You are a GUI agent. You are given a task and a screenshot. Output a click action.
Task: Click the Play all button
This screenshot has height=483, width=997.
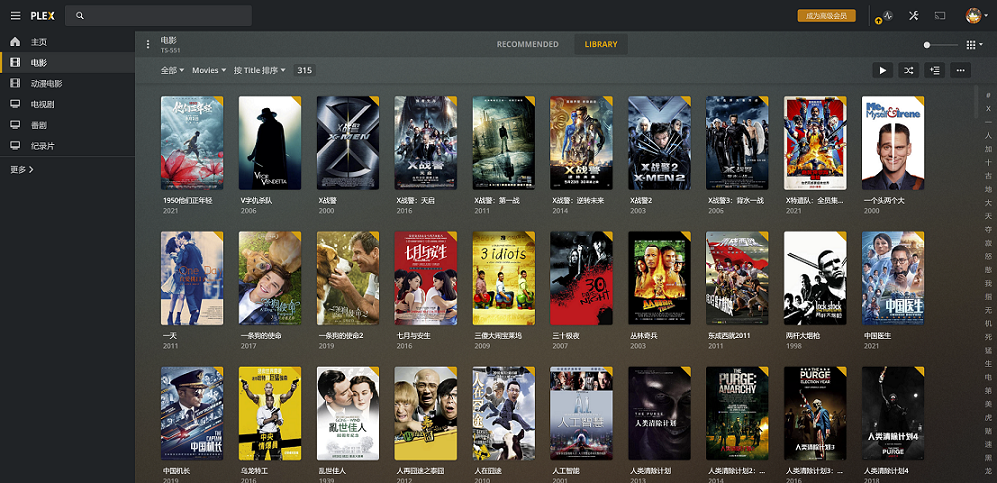pyautogui.click(x=882, y=71)
